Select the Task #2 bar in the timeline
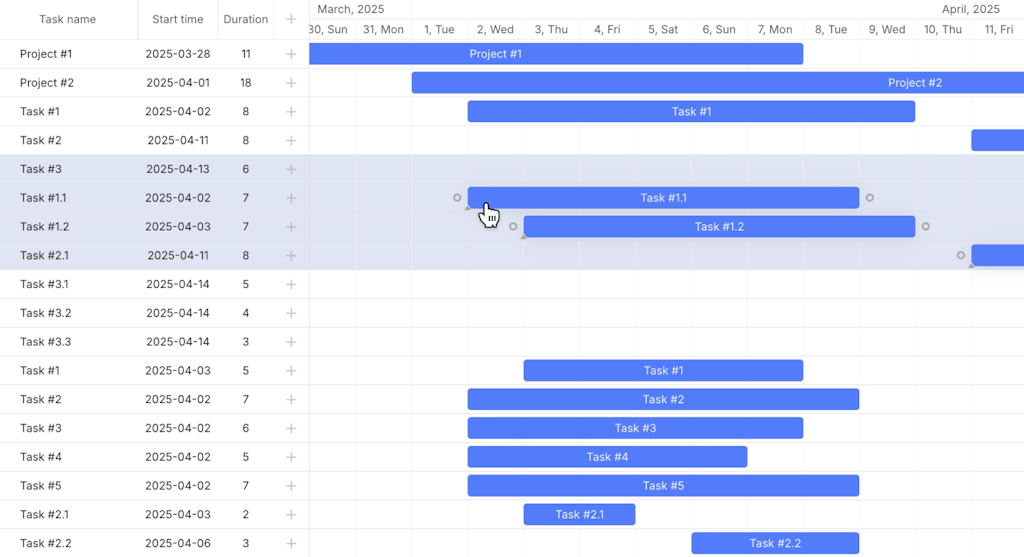Image resolution: width=1024 pixels, height=557 pixels. pos(664,399)
